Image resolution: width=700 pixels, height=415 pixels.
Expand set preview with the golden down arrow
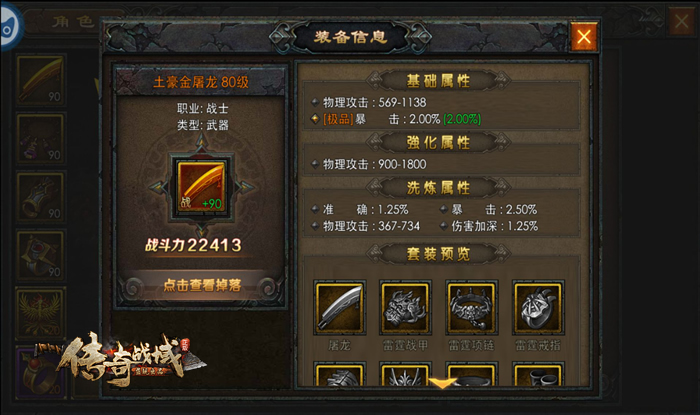[x=442, y=382]
